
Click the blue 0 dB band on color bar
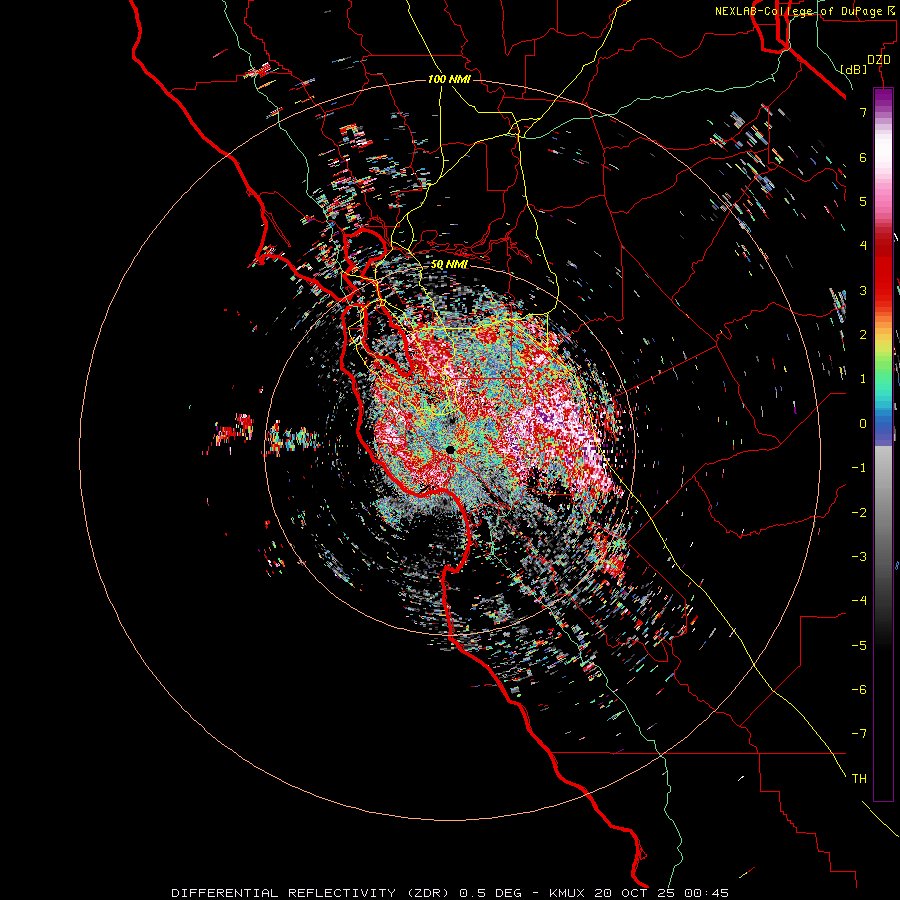(883, 425)
